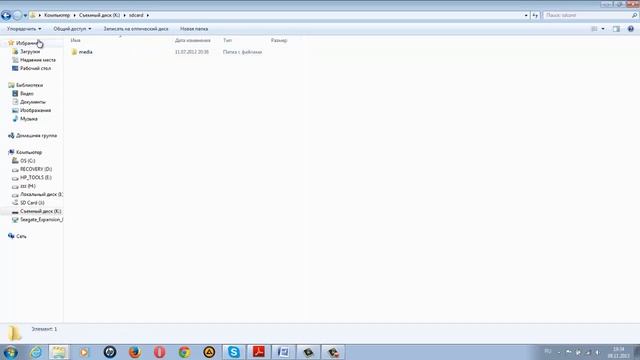
Task: Click the RU language indicator
Action: click(548, 351)
